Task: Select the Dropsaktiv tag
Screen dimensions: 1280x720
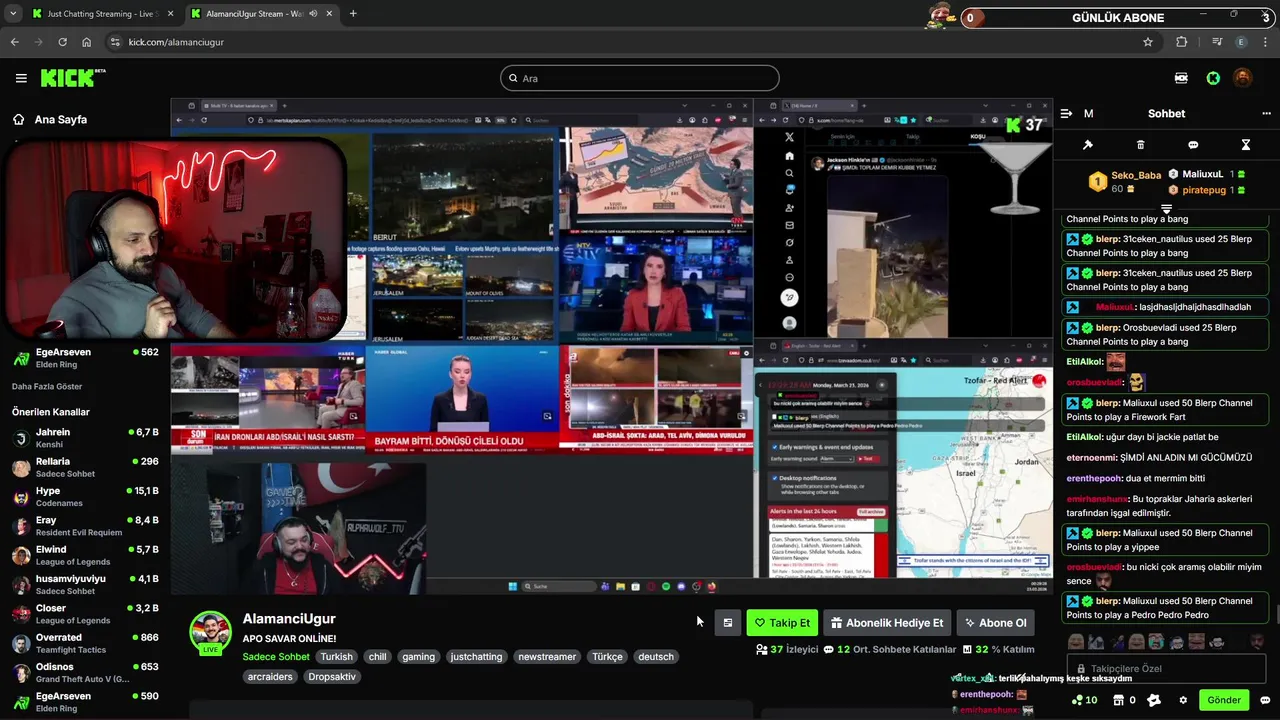Action: [x=332, y=677]
